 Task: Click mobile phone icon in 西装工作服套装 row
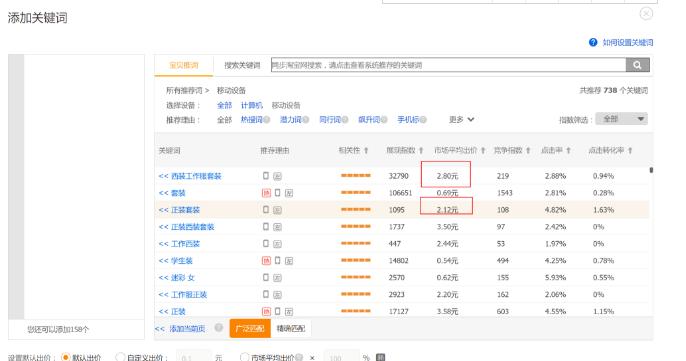[266, 175]
